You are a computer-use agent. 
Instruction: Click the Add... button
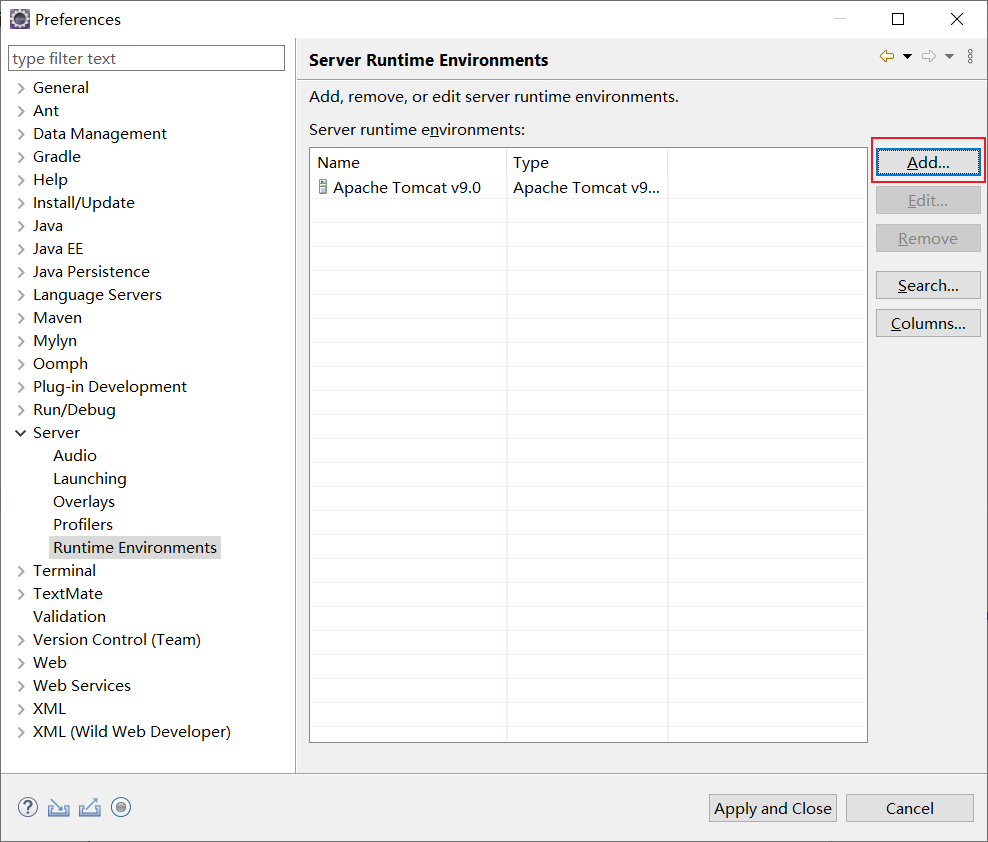tap(928, 162)
